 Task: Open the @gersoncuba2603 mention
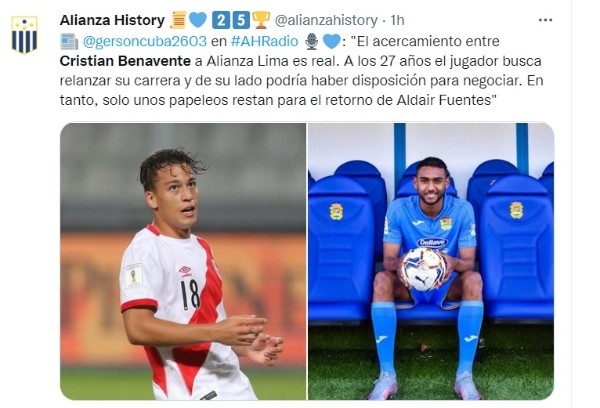pos(145,41)
